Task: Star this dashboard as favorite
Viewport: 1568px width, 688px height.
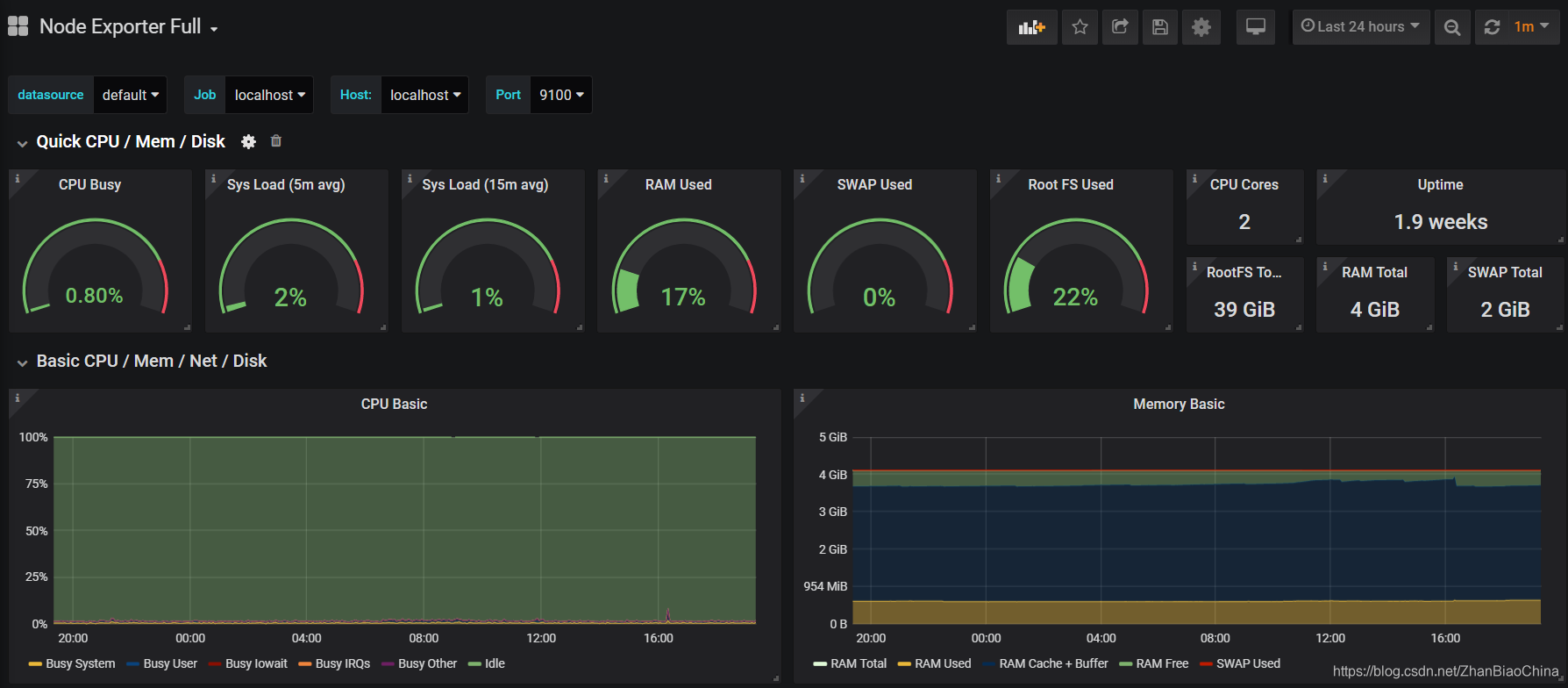Action: pos(1080,27)
